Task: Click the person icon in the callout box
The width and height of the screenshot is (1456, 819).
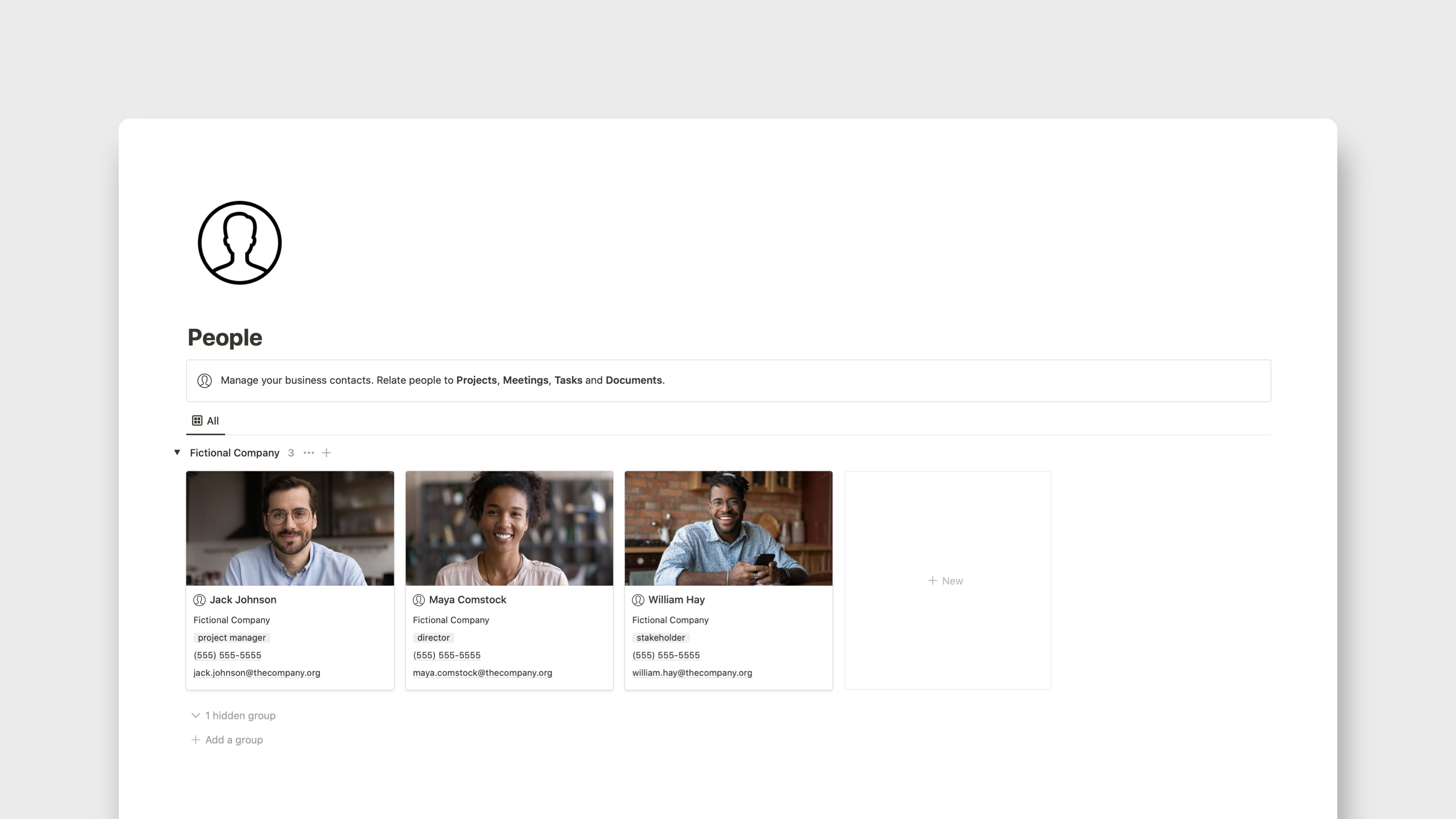Action: [x=205, y=380]
